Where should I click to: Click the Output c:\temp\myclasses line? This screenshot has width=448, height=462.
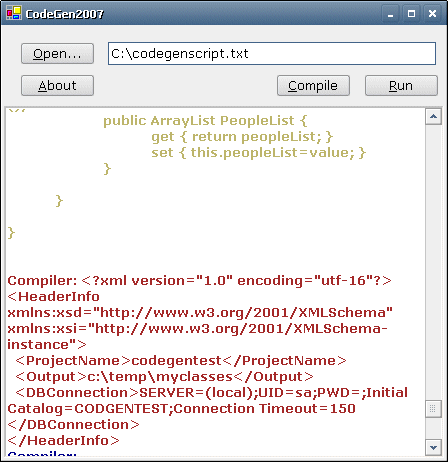pos(164,377)
